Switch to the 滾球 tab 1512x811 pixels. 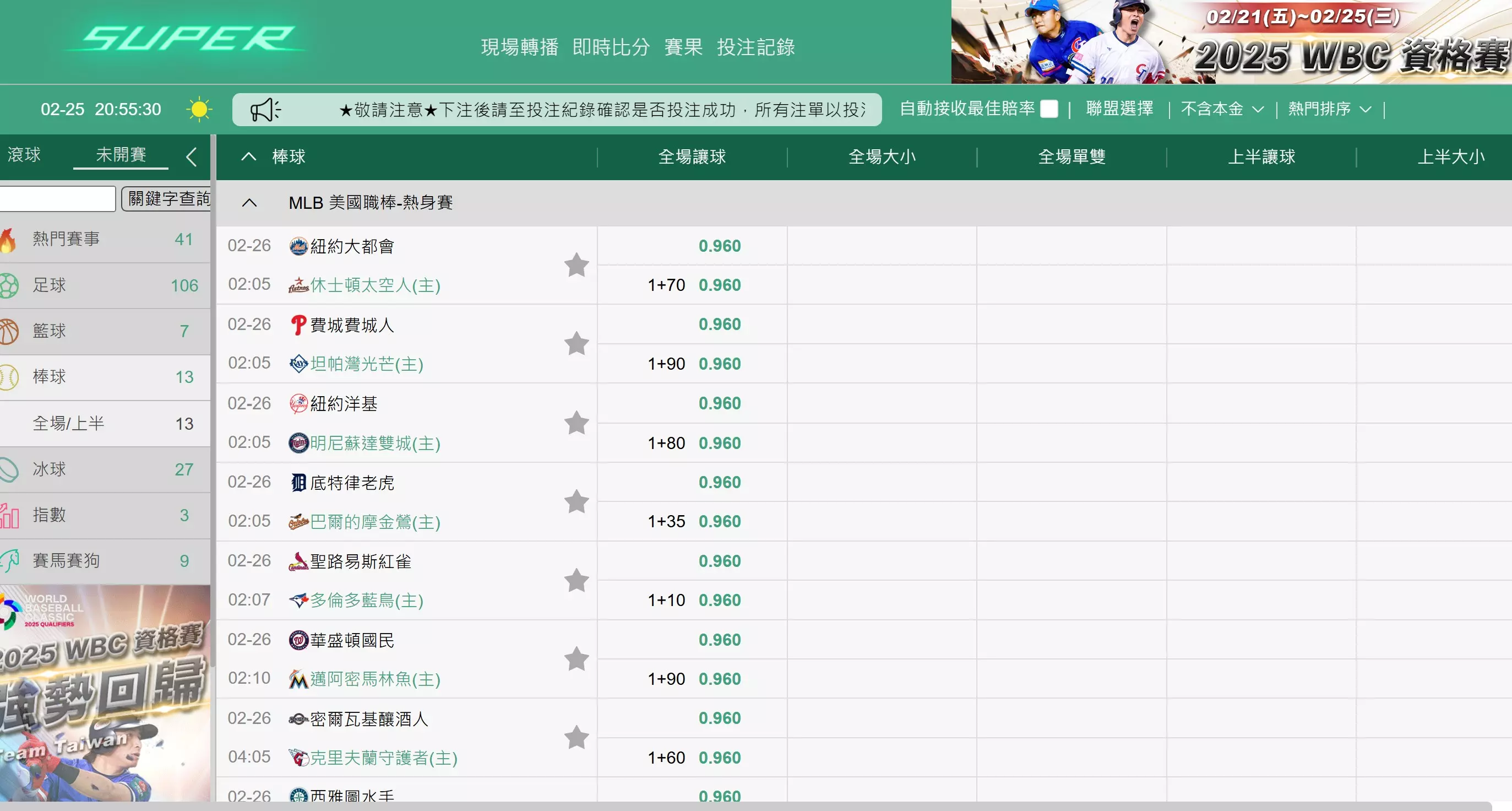(24, 155)
